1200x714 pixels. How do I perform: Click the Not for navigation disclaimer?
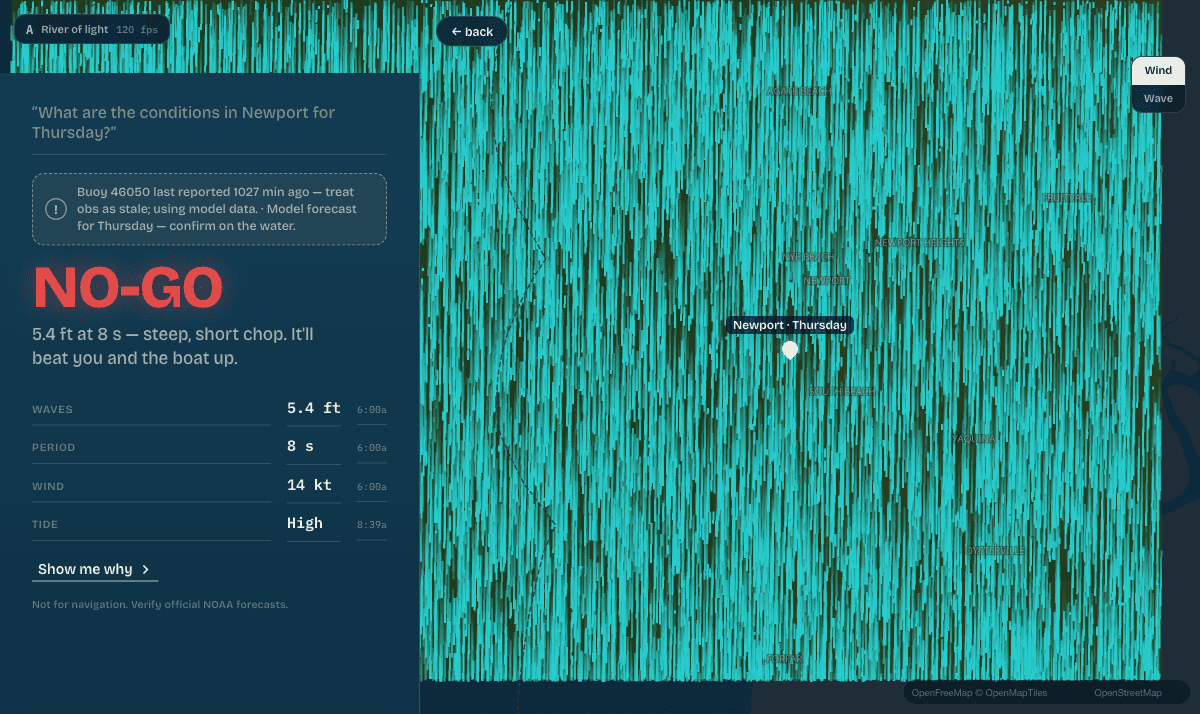(160, 604)
